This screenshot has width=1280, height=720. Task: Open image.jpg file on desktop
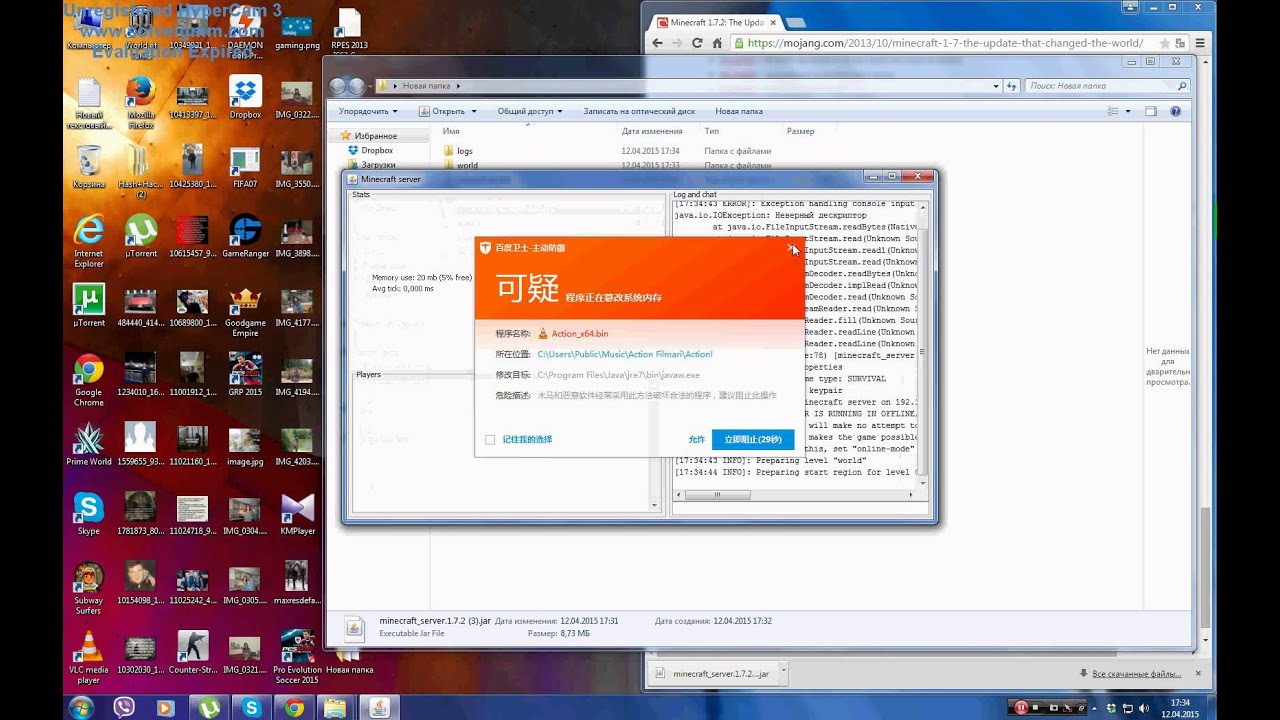click(245, 444)
